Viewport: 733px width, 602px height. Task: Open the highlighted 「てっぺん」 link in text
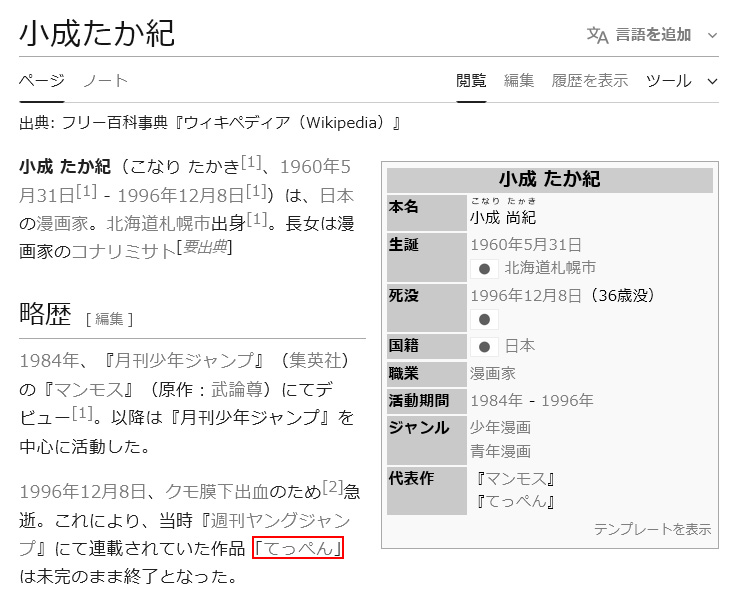[299, 548]
